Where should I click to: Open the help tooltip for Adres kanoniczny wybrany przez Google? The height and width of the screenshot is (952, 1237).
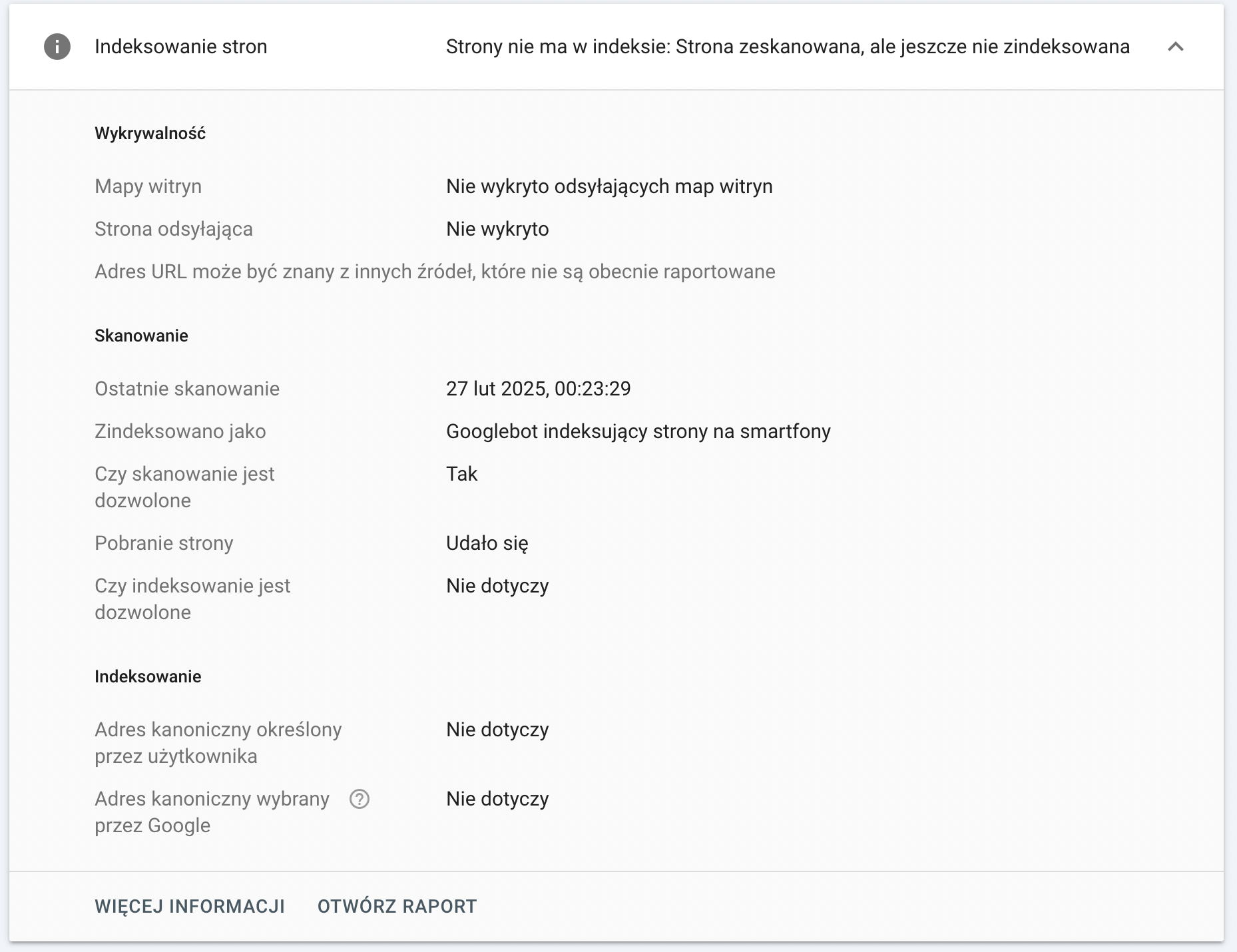tap(360, 800)
